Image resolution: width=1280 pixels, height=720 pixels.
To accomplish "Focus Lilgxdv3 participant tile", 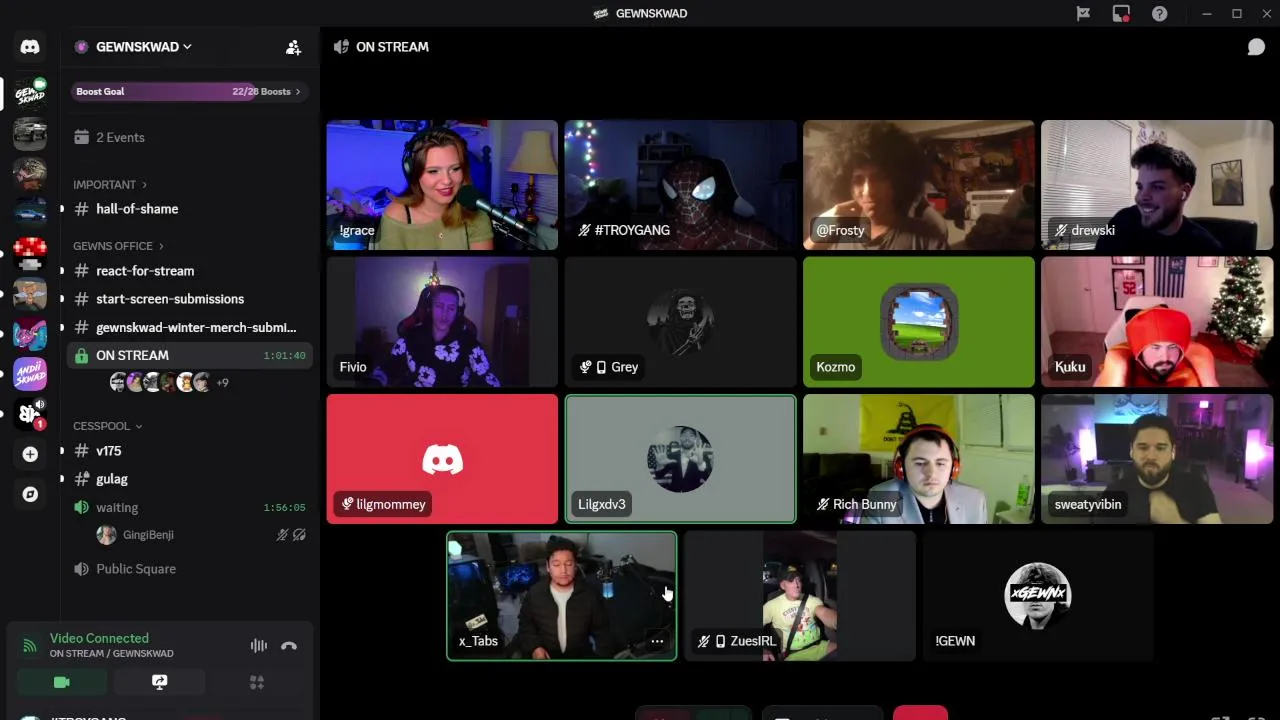I will pyautogui.click(x=680, y=459).
